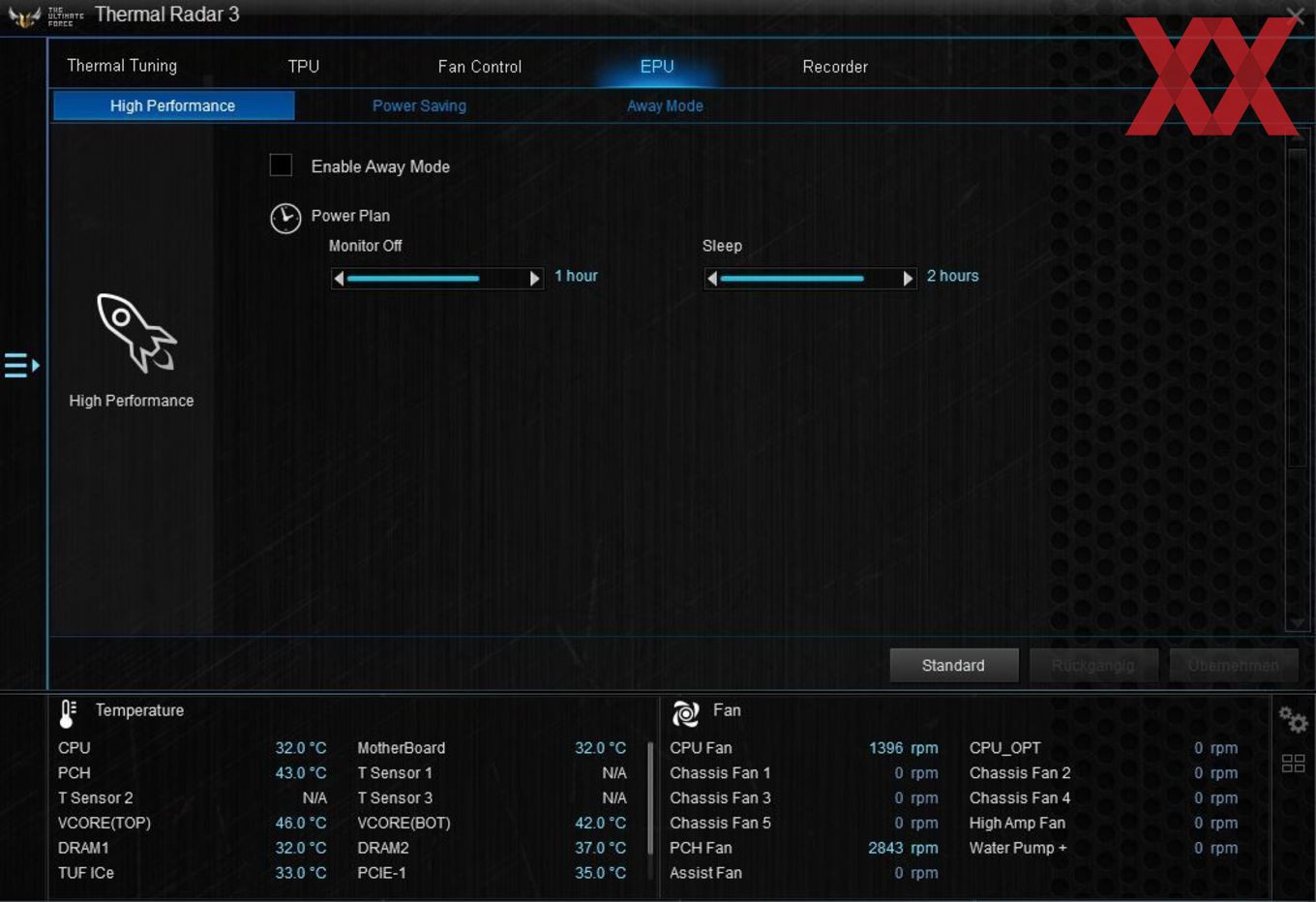This screenshot has height=902, width=1316.
Task: Close the Thermal Radar 3 window
Action: pyautogui.click(x=1296, y=15)
